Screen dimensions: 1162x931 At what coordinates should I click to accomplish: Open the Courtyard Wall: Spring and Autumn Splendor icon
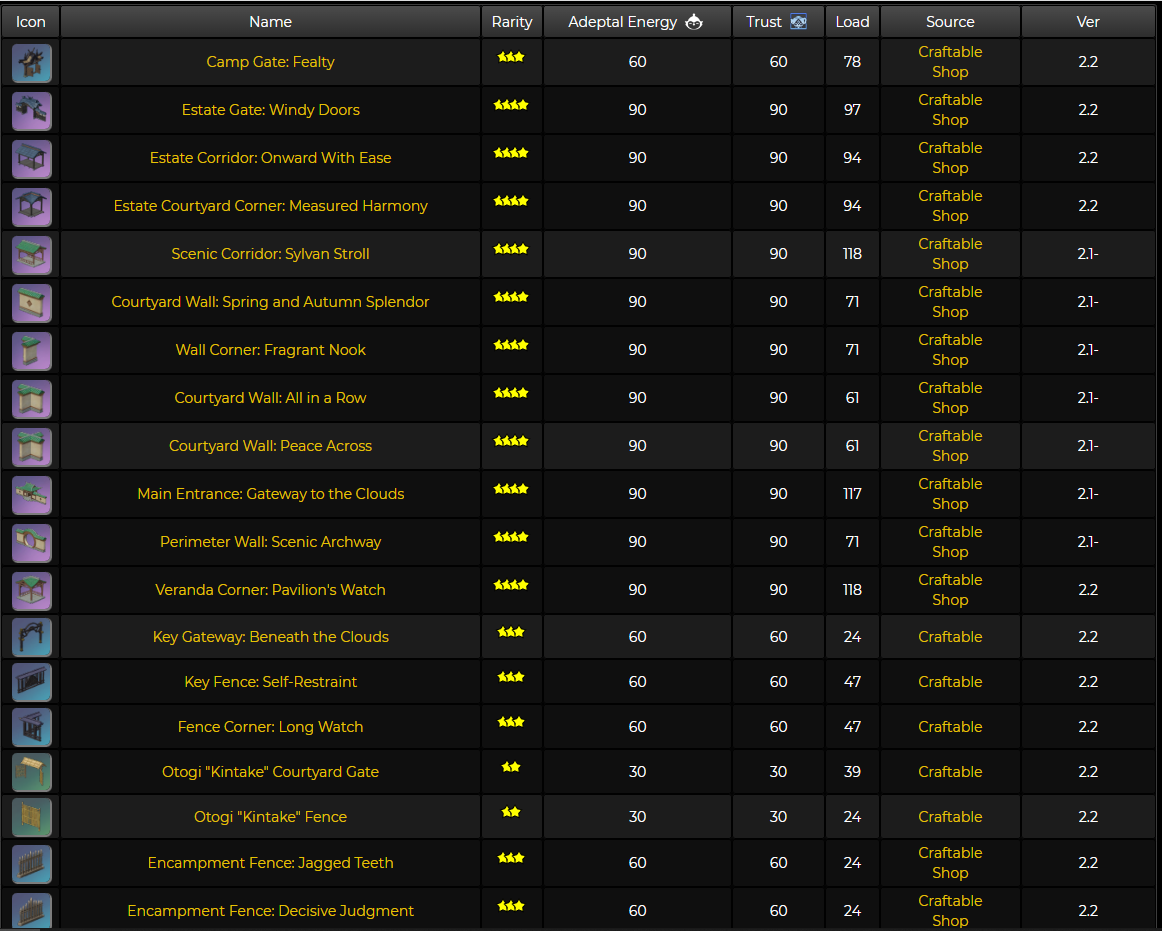[32, 303]
